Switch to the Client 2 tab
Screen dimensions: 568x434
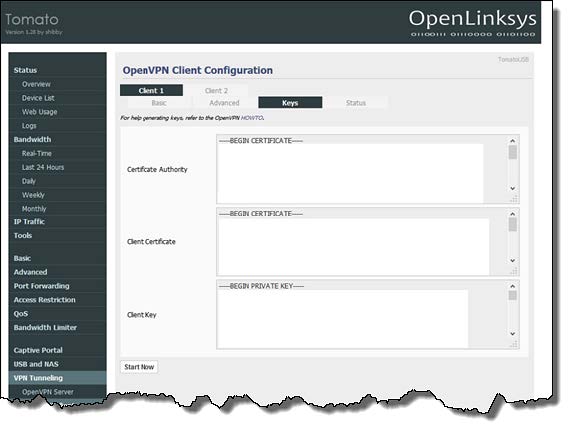216,90
